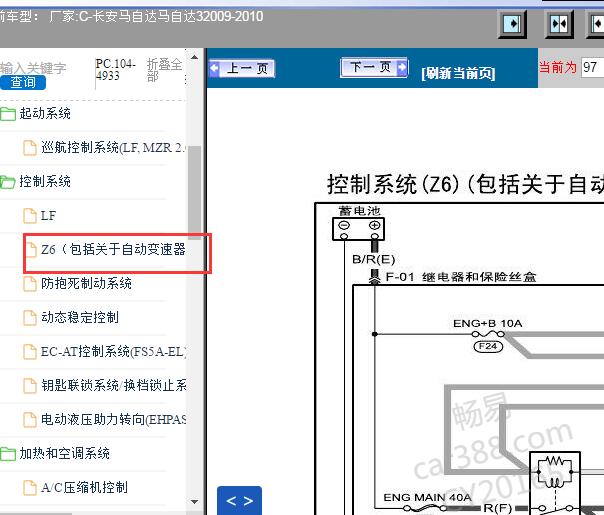Viewport: 604px width, 515px height.
Task: Open the LF document item
Action: (48, 216)
